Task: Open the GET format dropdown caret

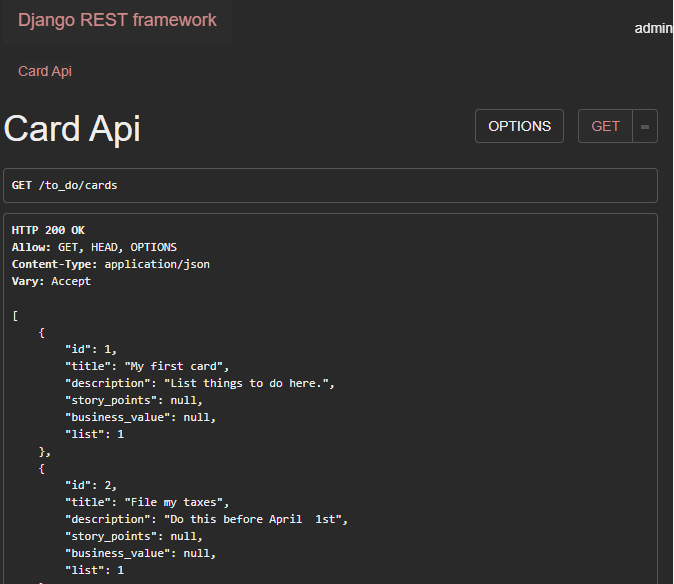Action: [x=645, y=126]
